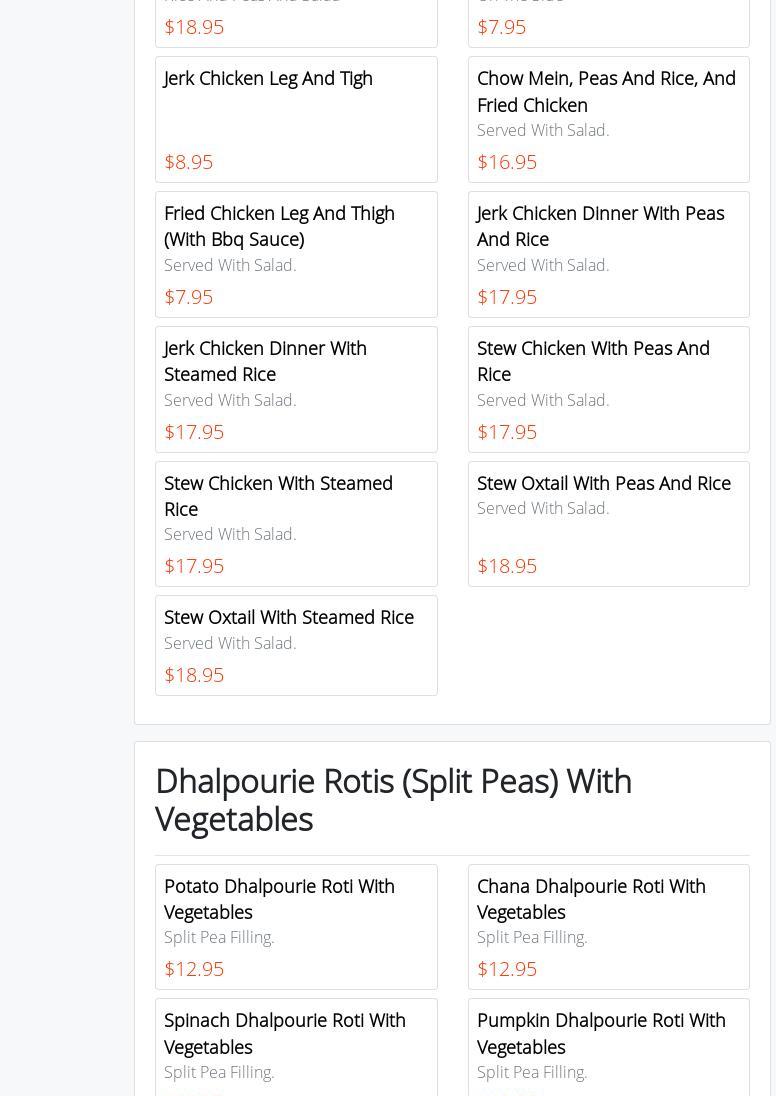Click the $8.95 price under Jerk Chicken Leg
The width and height of the screenshot is (776, 1096).
pos(189,162)
